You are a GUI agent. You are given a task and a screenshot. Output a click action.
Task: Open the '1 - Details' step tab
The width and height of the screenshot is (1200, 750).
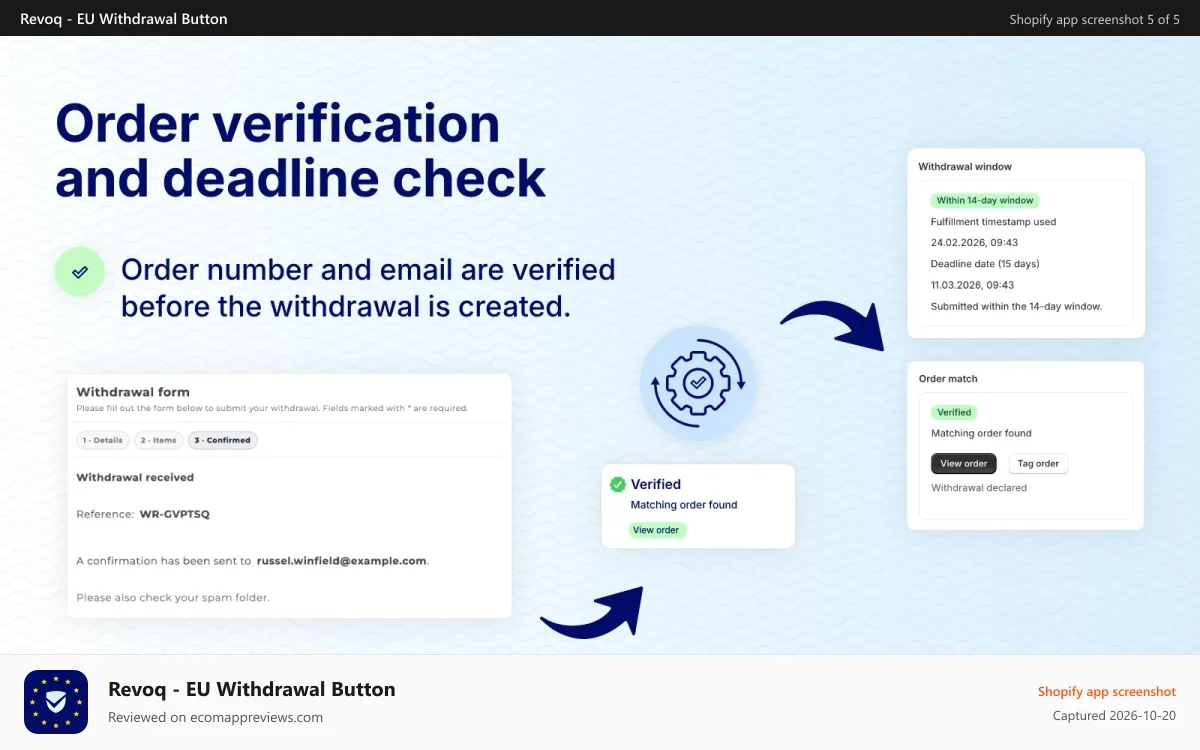tap(103, 440)
